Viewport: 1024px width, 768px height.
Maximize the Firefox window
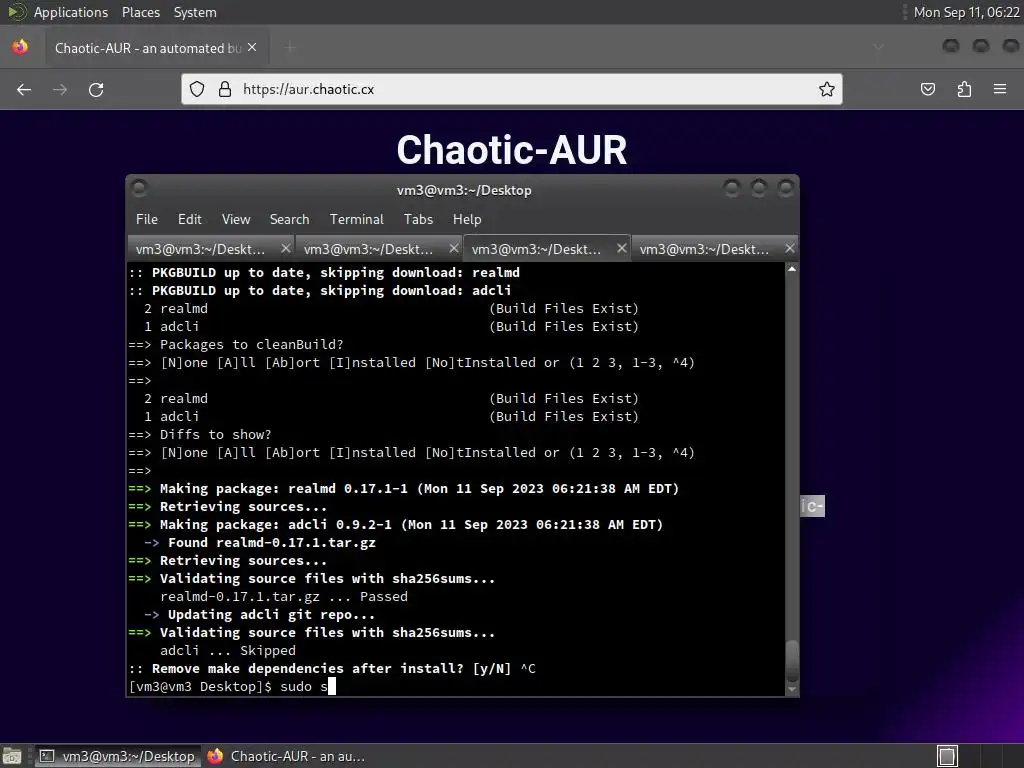pyautogui.click(x=981, y=46)
